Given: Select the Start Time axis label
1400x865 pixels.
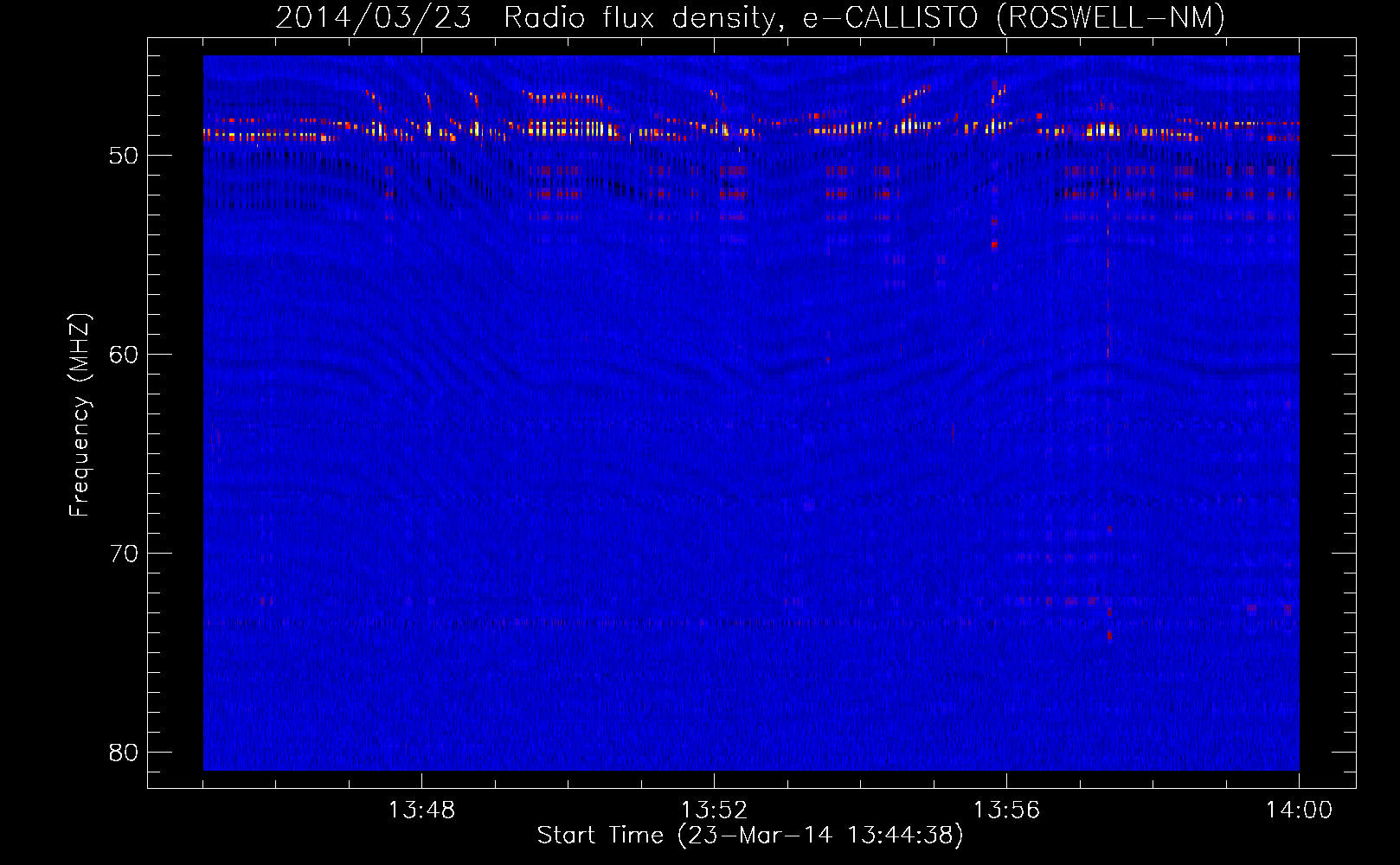Looking at the screenshot, I should (x=750, y=836).
